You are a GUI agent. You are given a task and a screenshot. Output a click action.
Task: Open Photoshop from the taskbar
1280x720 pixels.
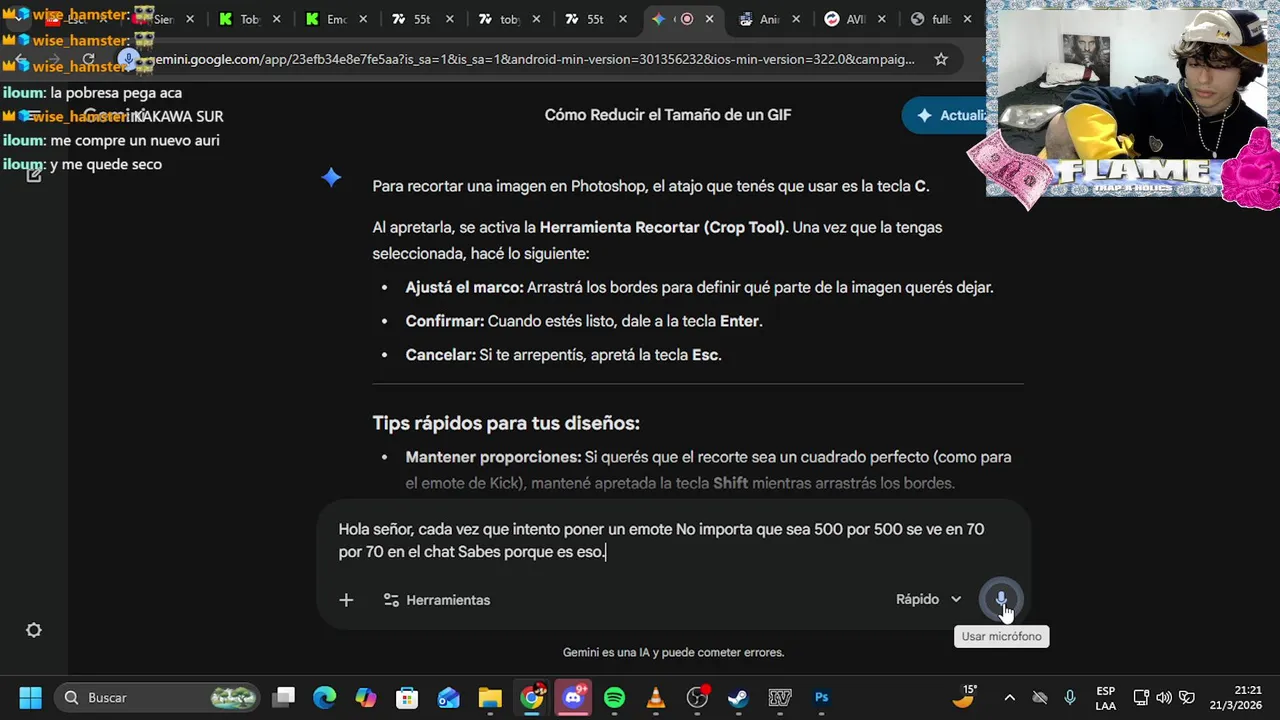point(821,697)
